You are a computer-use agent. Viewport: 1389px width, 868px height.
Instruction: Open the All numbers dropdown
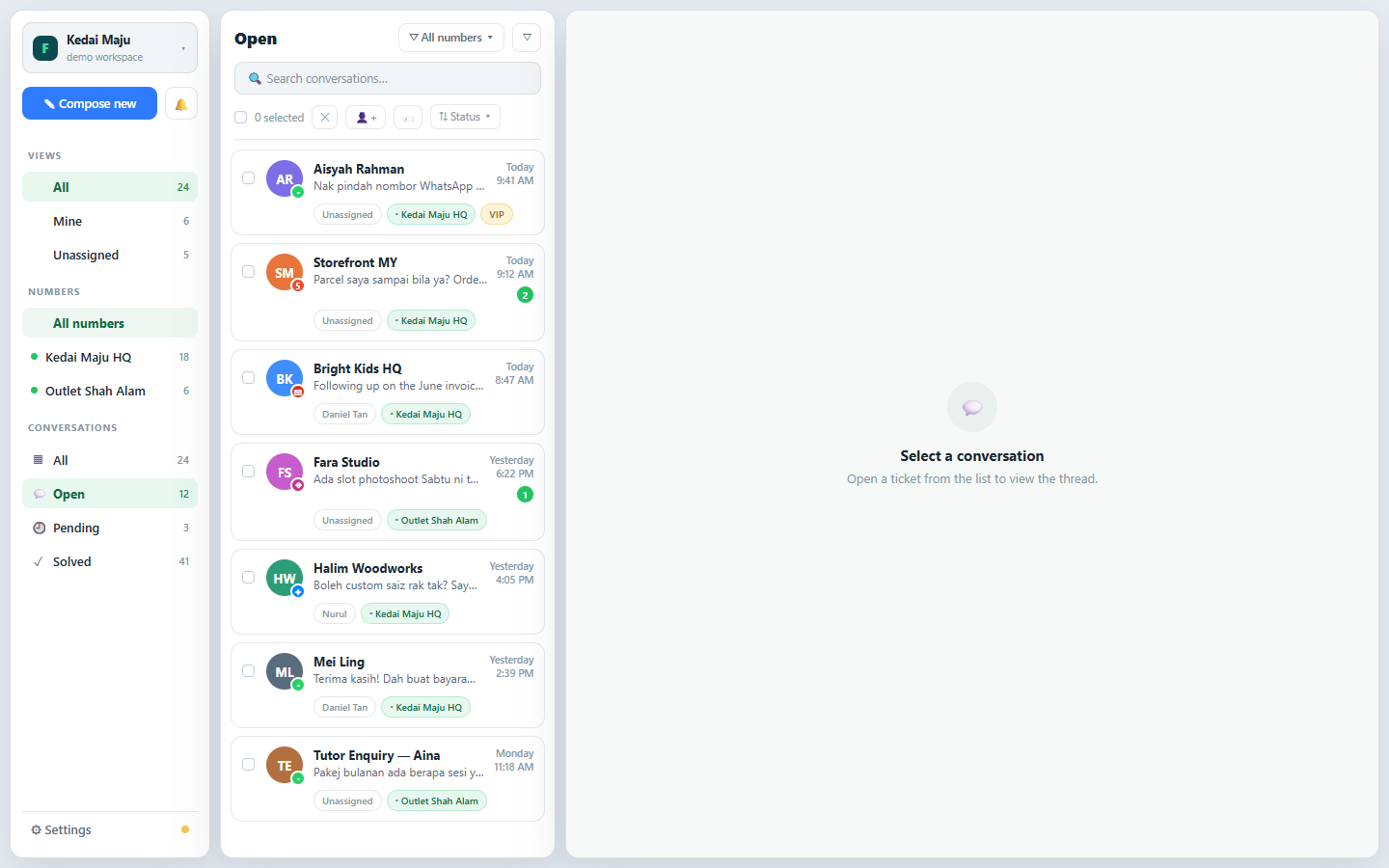[x=450, y=38]
